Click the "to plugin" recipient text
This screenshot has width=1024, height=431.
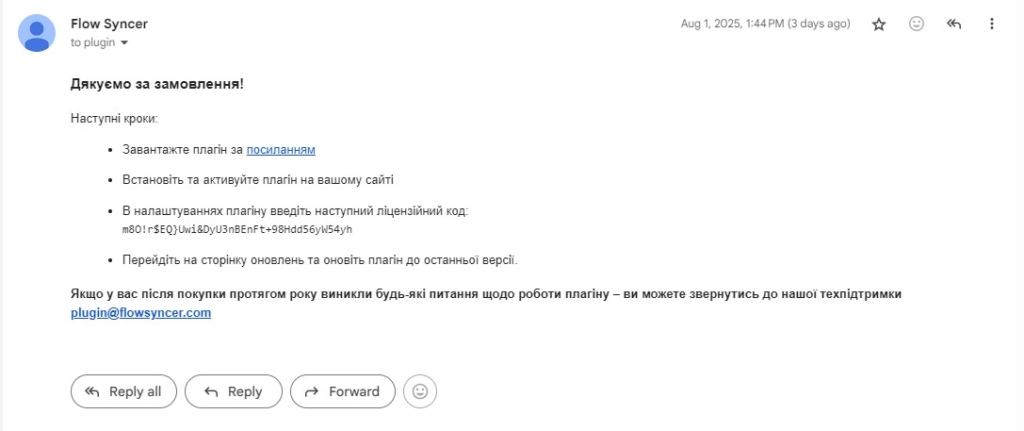click(93, 43)
